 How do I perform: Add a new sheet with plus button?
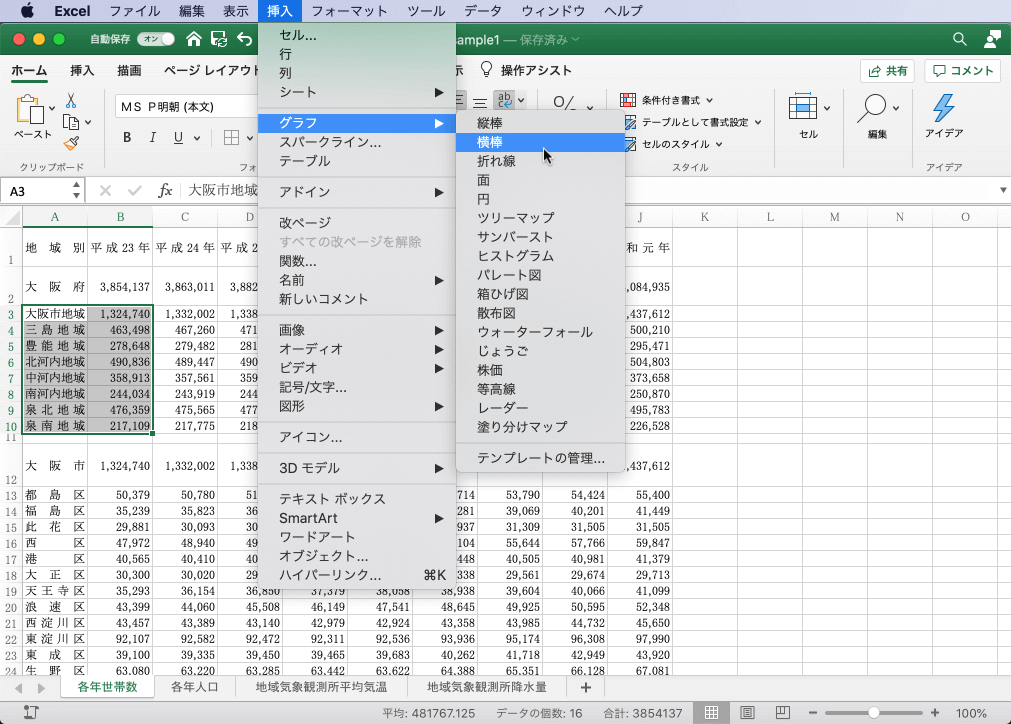[x=585, y=688]
